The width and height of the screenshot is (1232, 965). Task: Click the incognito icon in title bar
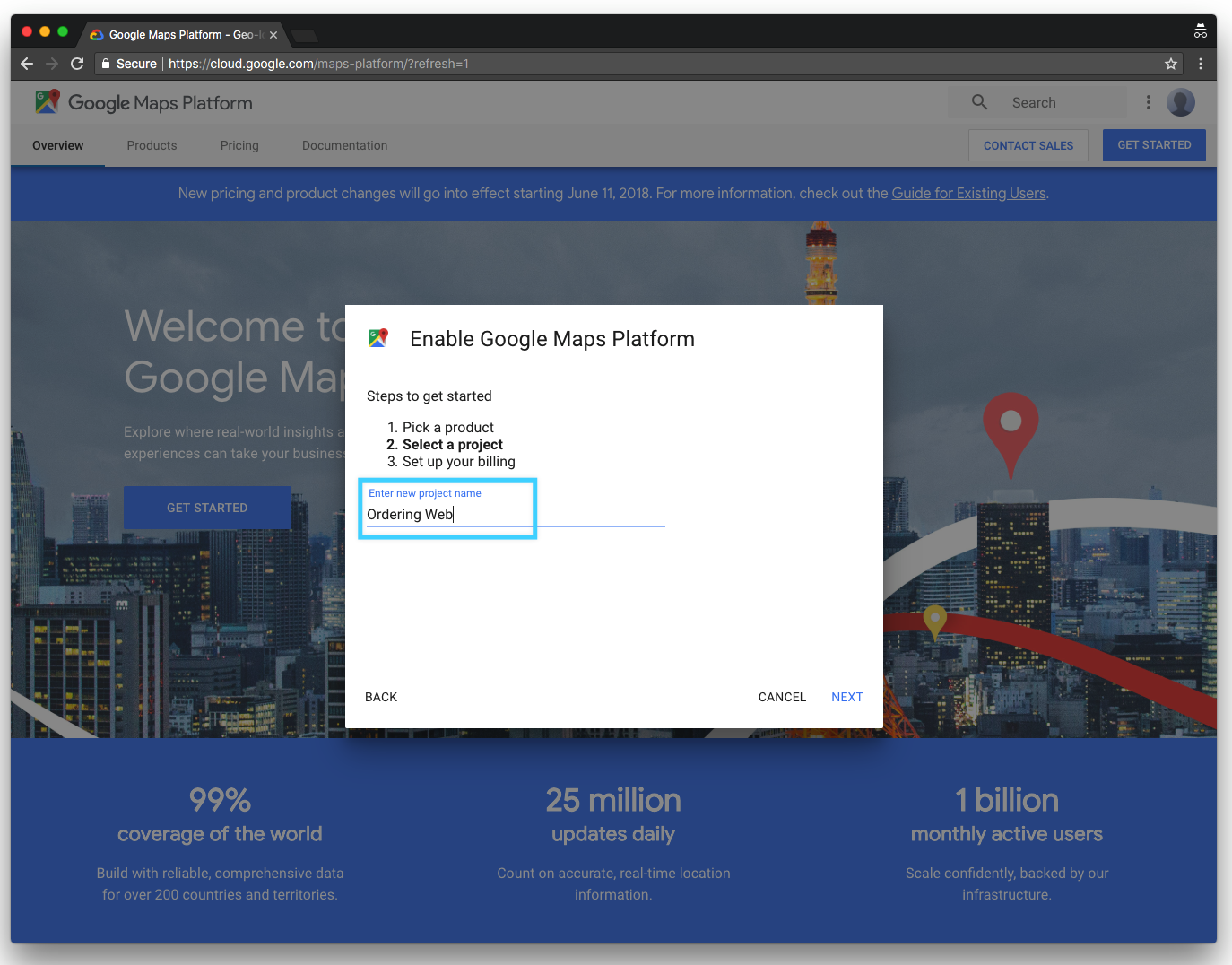point(1200,31)
